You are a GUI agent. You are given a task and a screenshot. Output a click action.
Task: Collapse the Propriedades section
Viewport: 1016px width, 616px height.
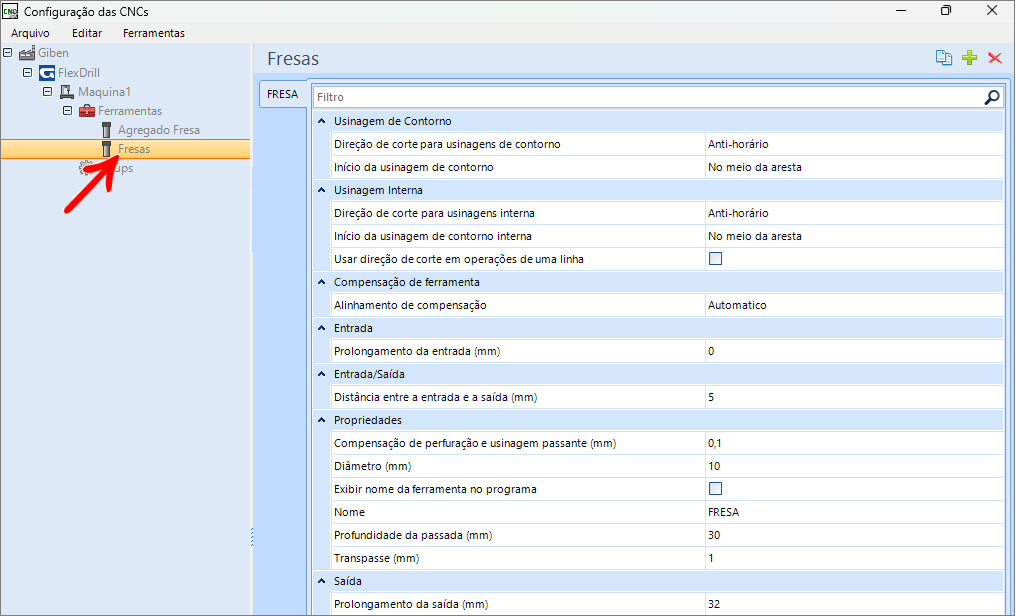click(321, 420)
